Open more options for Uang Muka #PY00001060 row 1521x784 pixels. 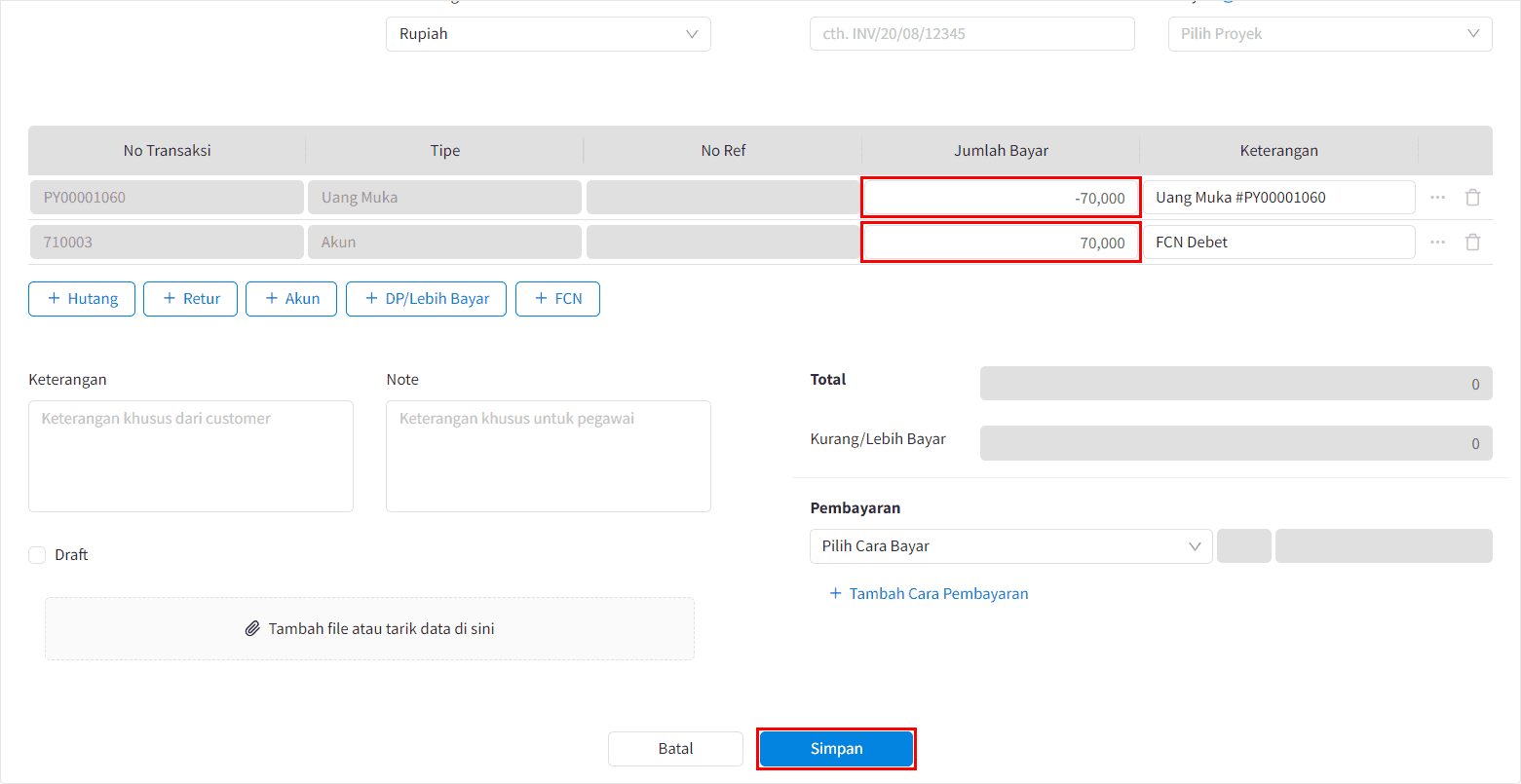point(1437,197)
